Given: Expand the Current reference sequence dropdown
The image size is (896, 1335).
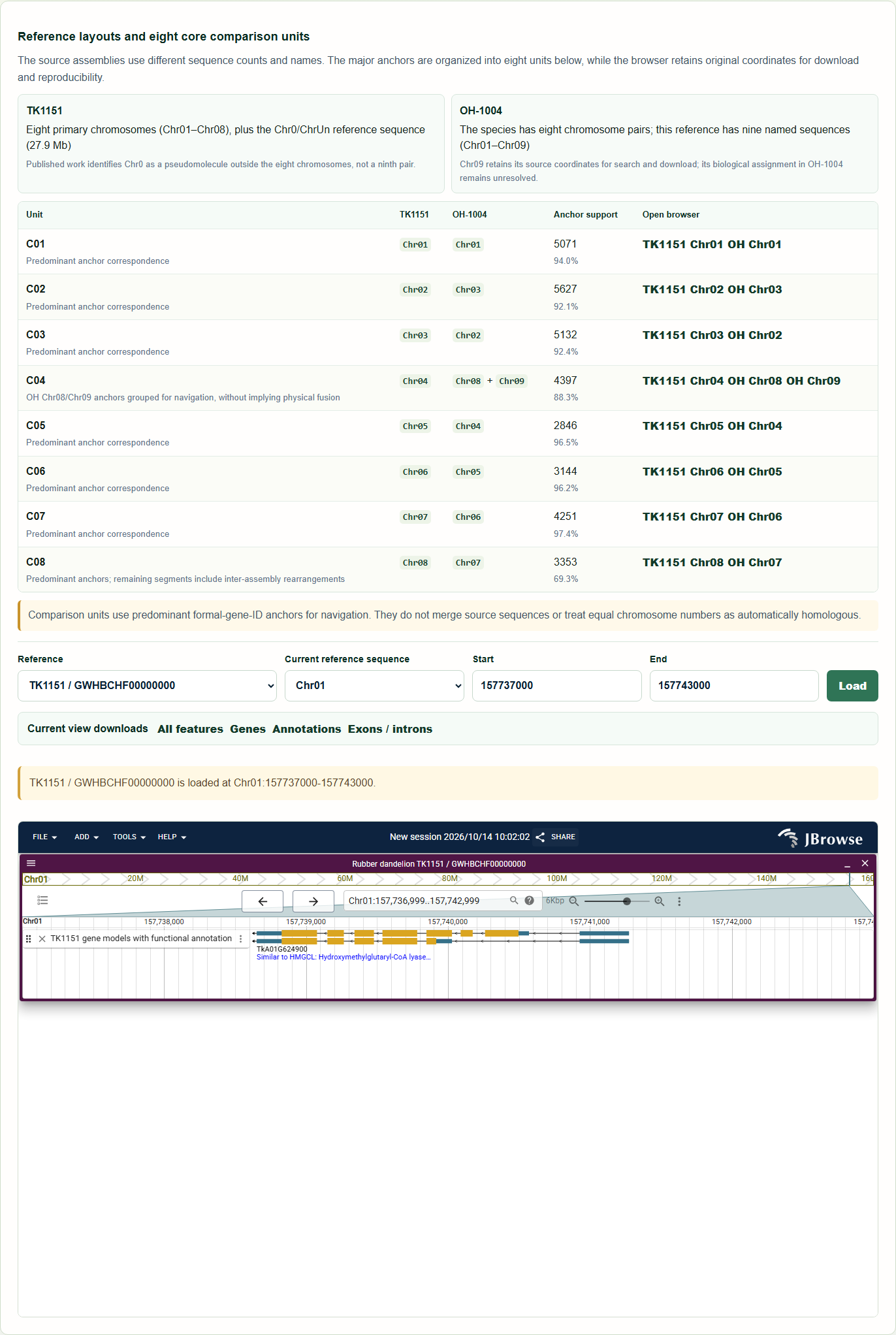Looking at the screenshot, I should [374, 686].
